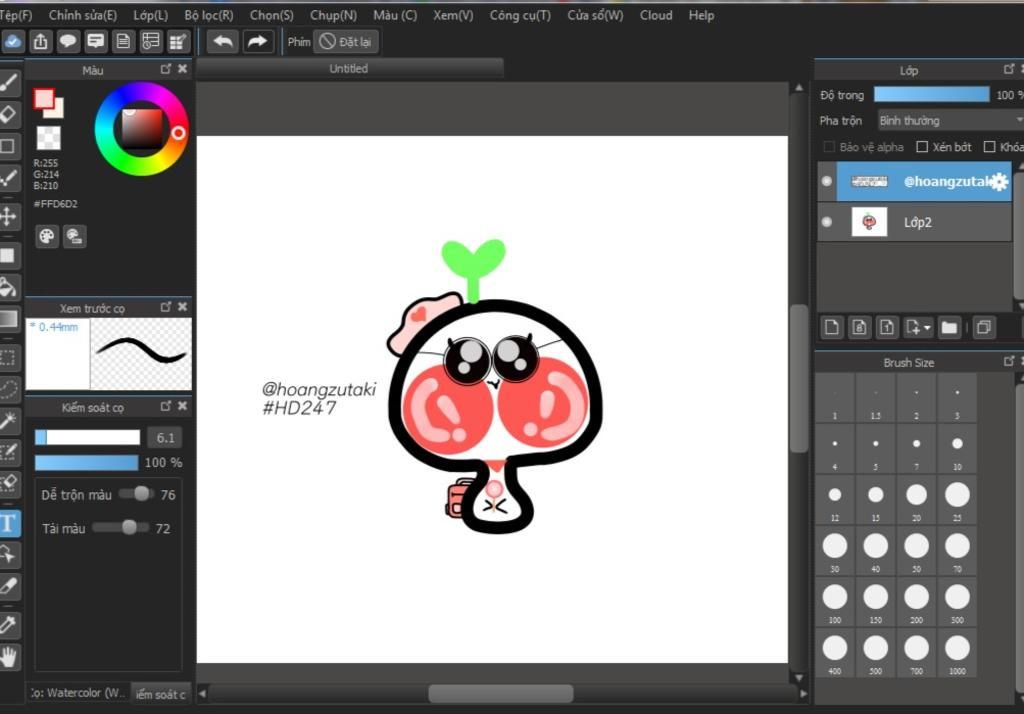Select the Hand pan tool
This screenshot has height=714, width=1024.
(8, 657)
